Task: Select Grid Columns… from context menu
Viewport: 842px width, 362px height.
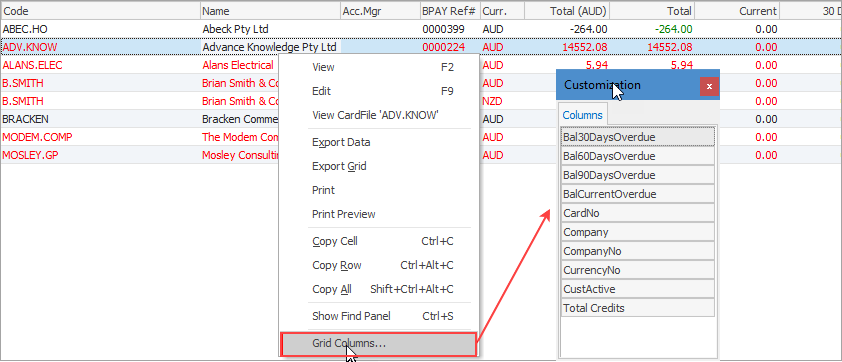Action: [379, 344]
